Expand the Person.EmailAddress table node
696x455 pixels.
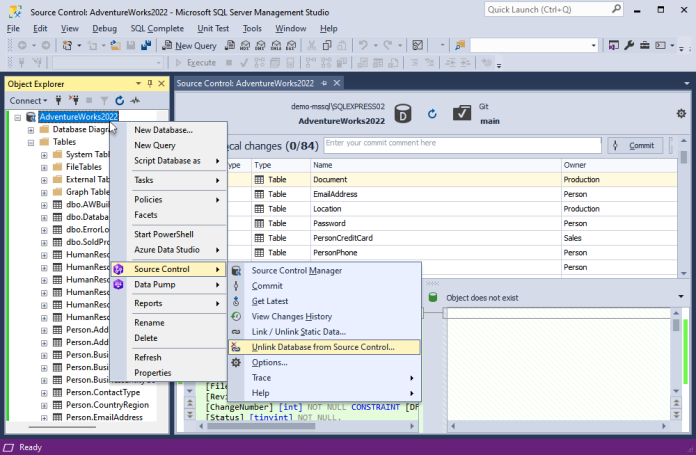(x=44, y=418)
